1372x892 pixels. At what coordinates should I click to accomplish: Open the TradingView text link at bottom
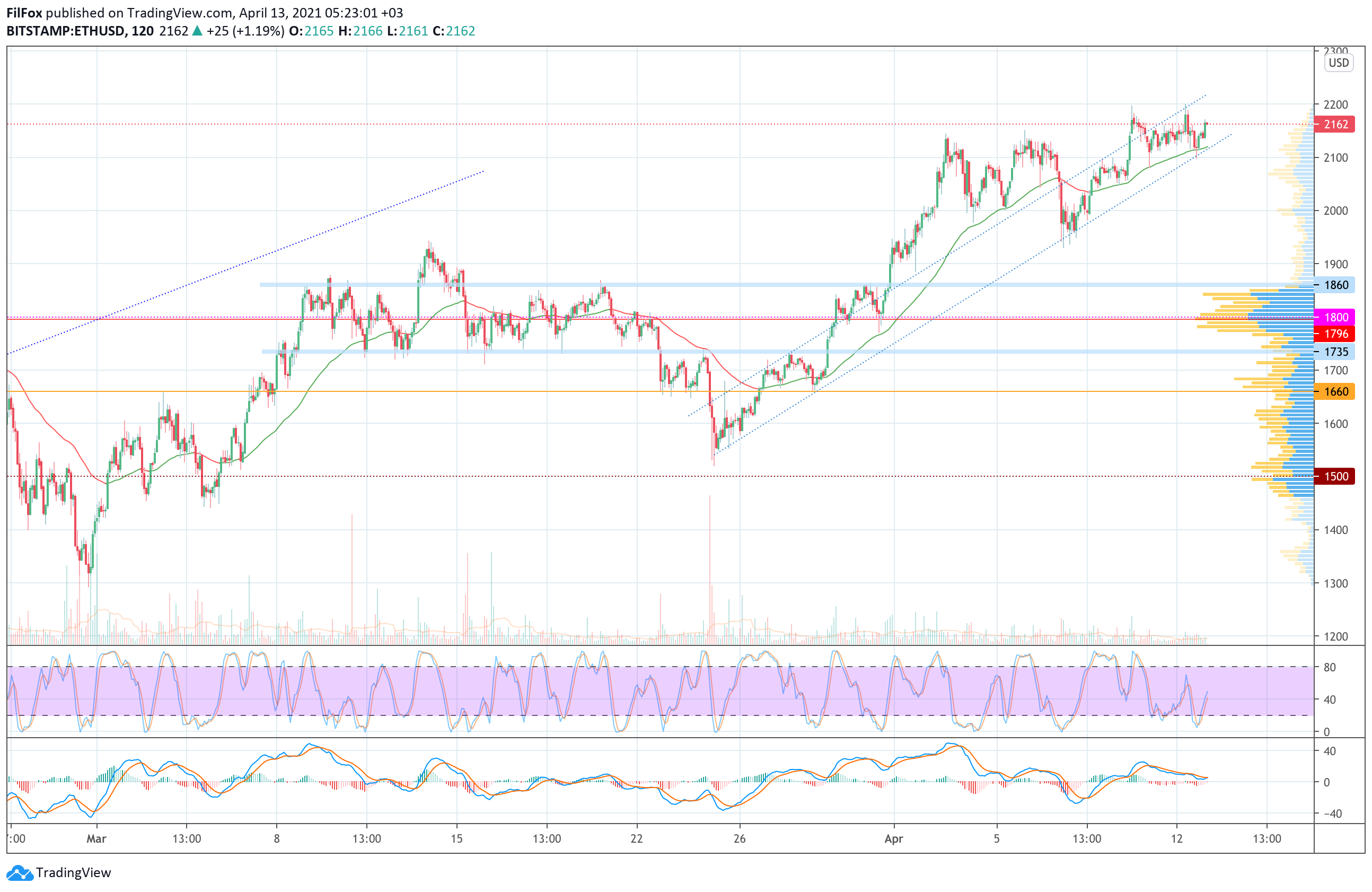point(73,872)
